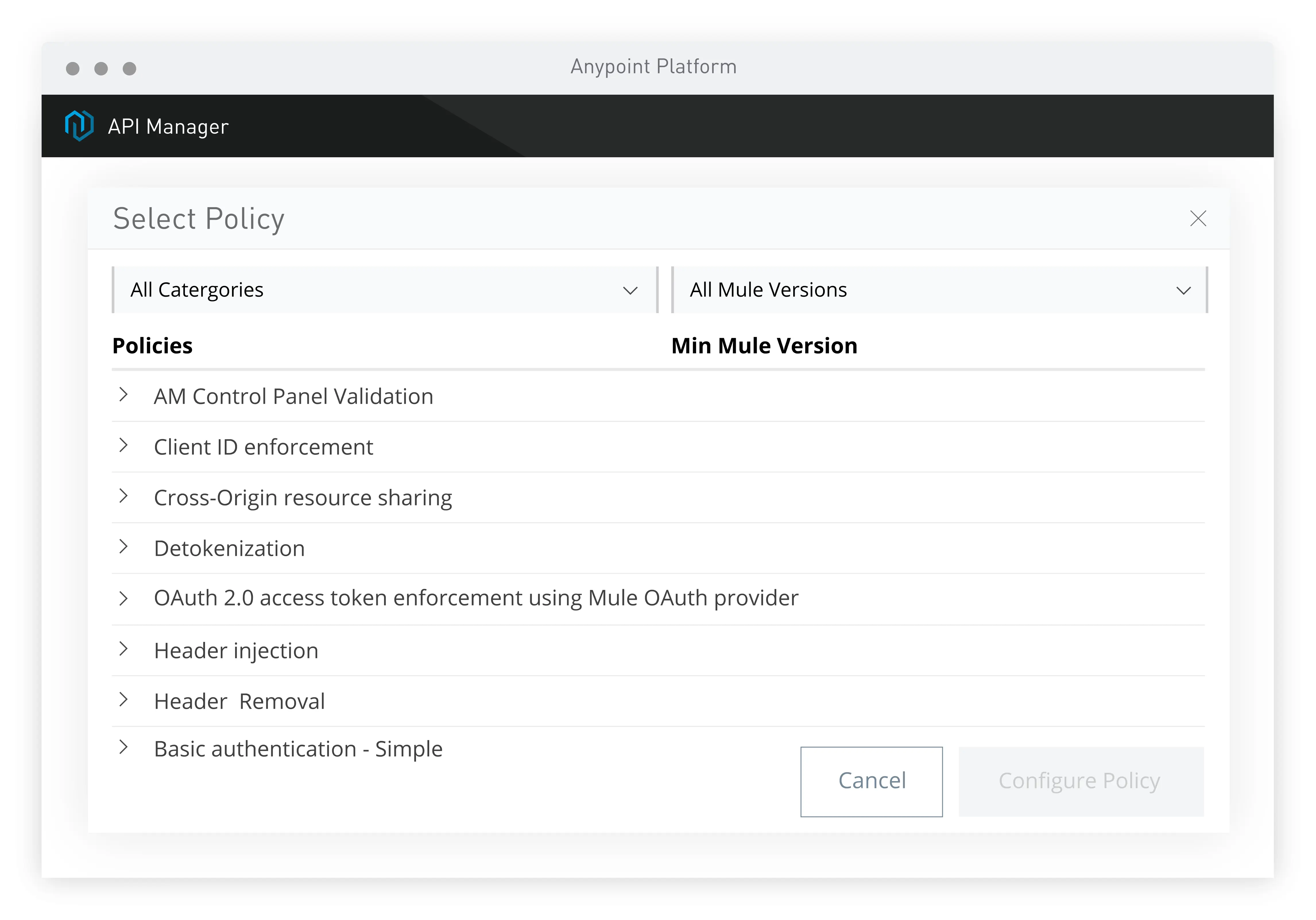
Task: Click the Configure Policy button
Action: tap(1081, 781)
